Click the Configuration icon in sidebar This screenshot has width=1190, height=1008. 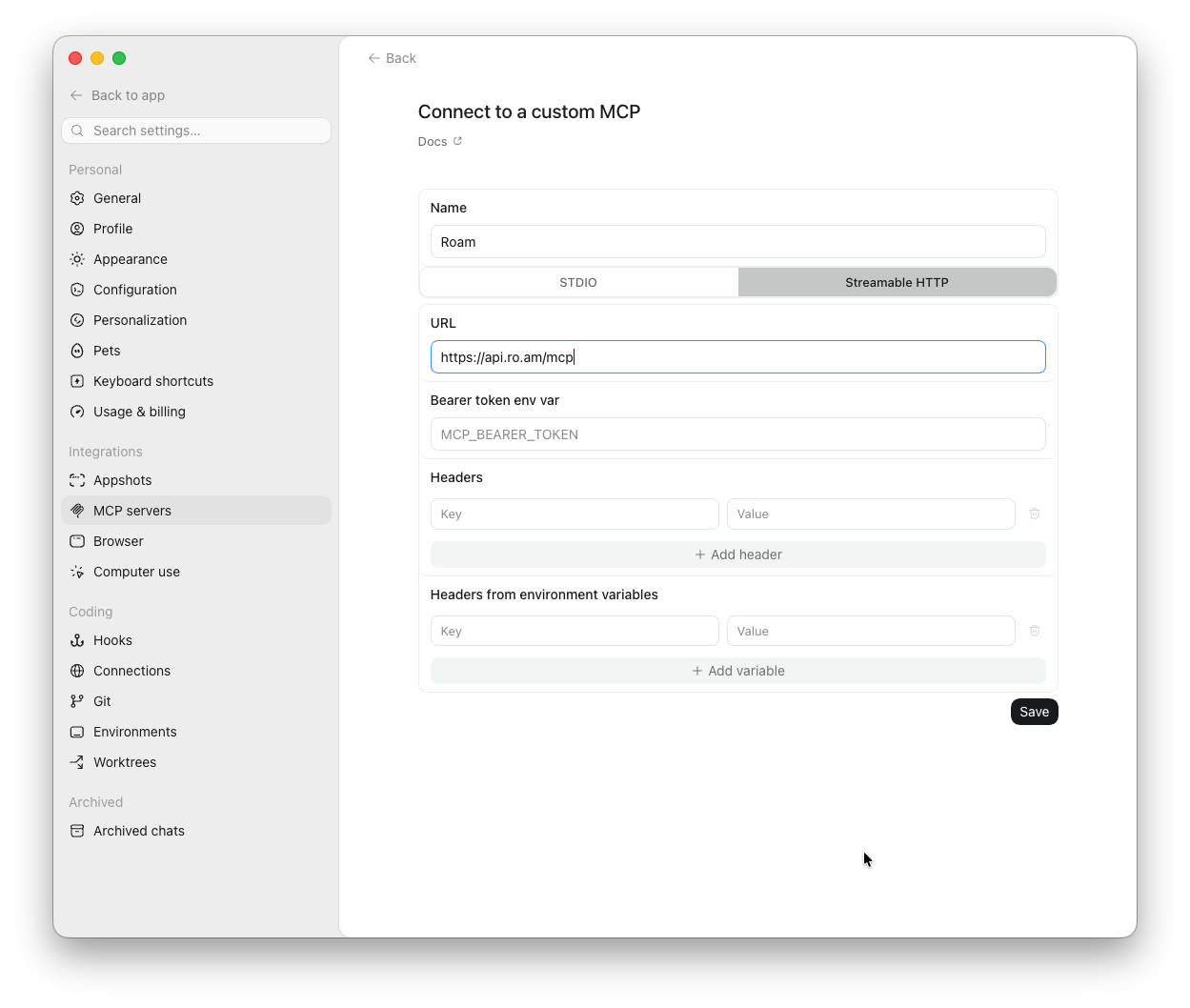coord(77,290)
